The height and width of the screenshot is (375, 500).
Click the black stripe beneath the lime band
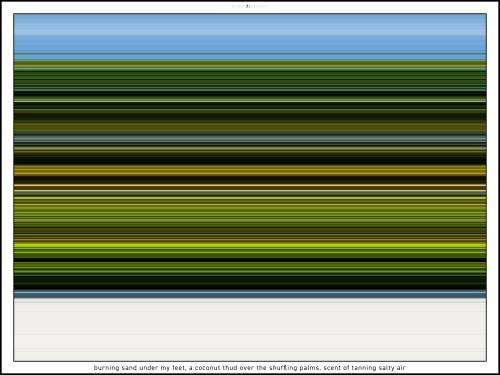coord(250,260)
